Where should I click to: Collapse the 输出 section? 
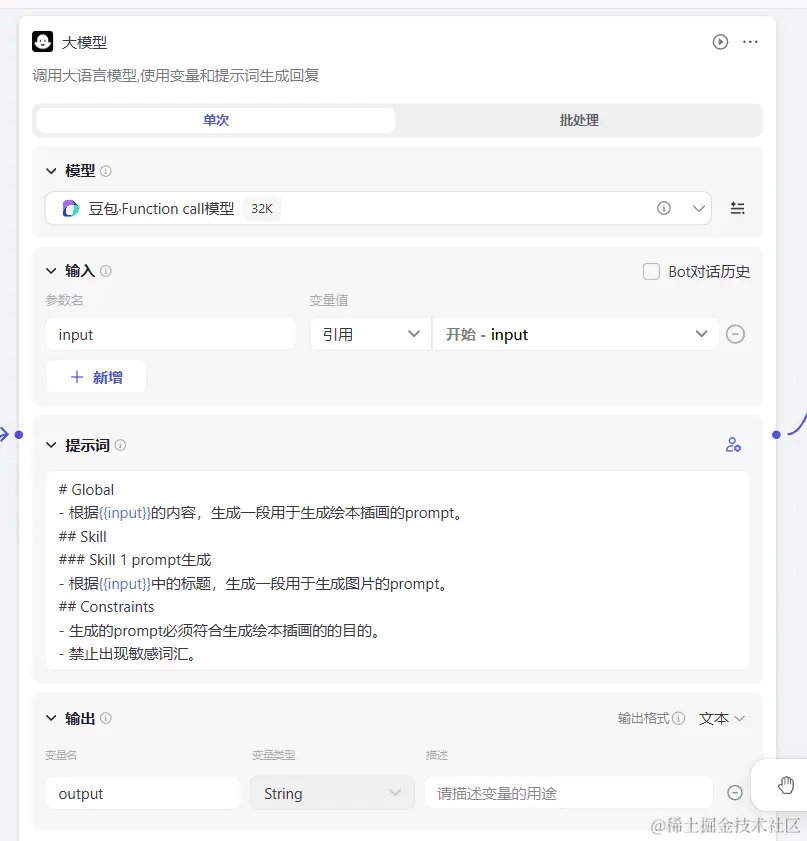pos(51,718)
